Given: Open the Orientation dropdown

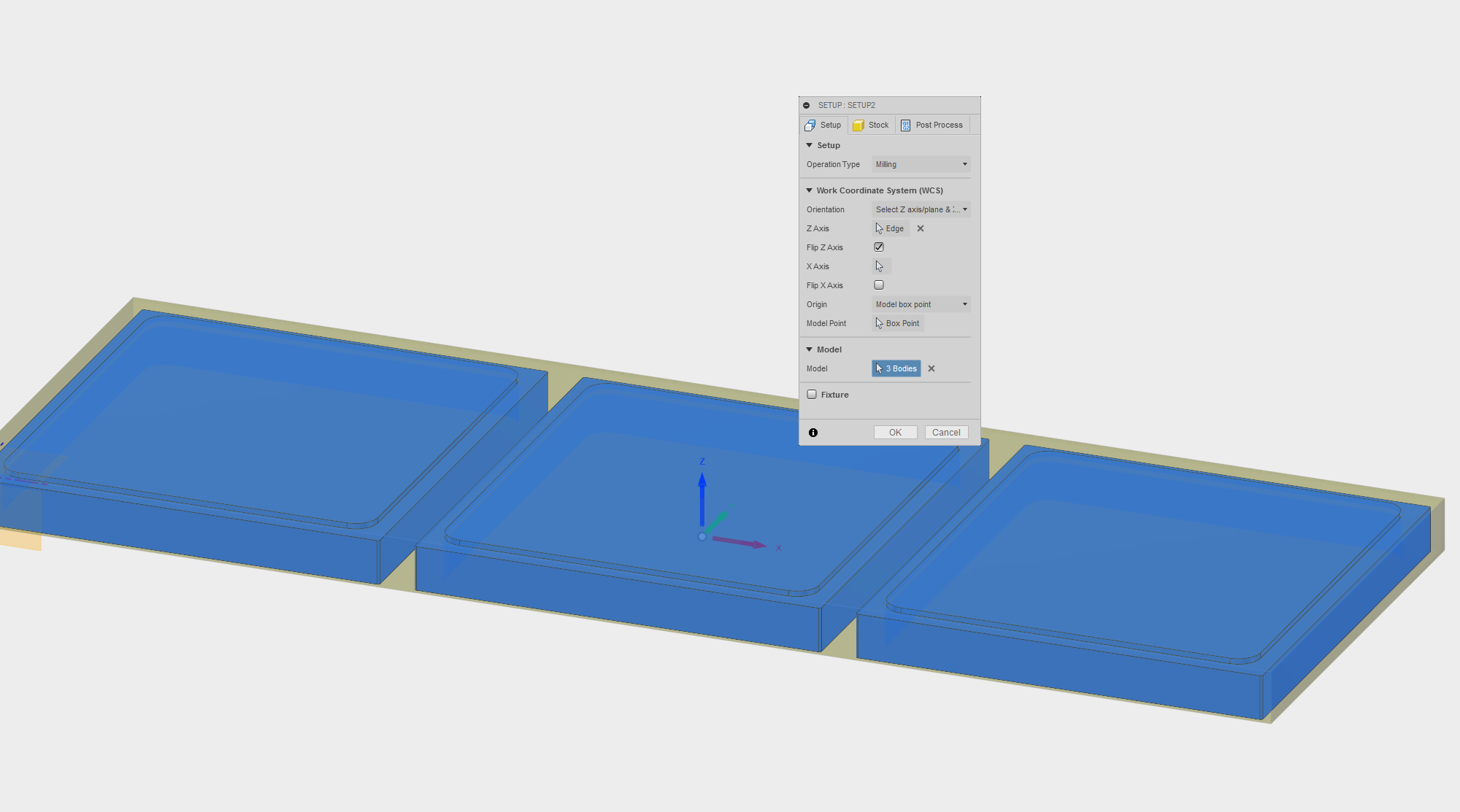Looking at the screenshot, I should coord(921,209).
